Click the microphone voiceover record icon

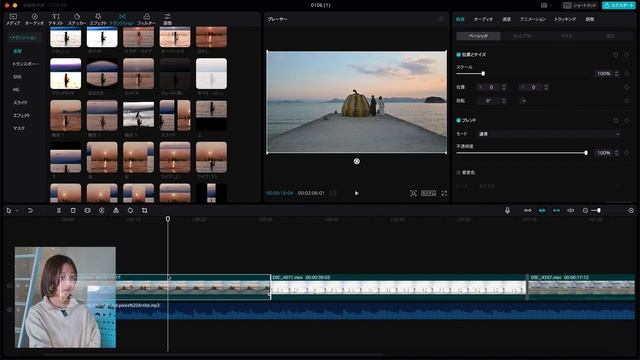tap(507, 210)
